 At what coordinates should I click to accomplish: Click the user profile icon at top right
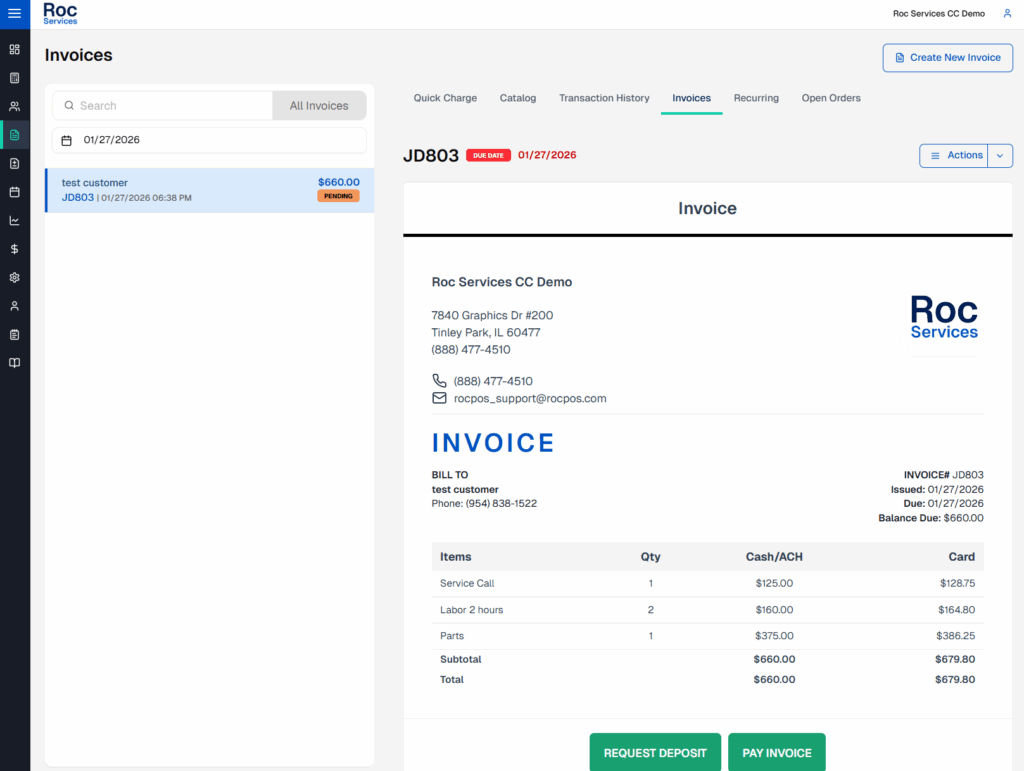[x=1005, y=14]
